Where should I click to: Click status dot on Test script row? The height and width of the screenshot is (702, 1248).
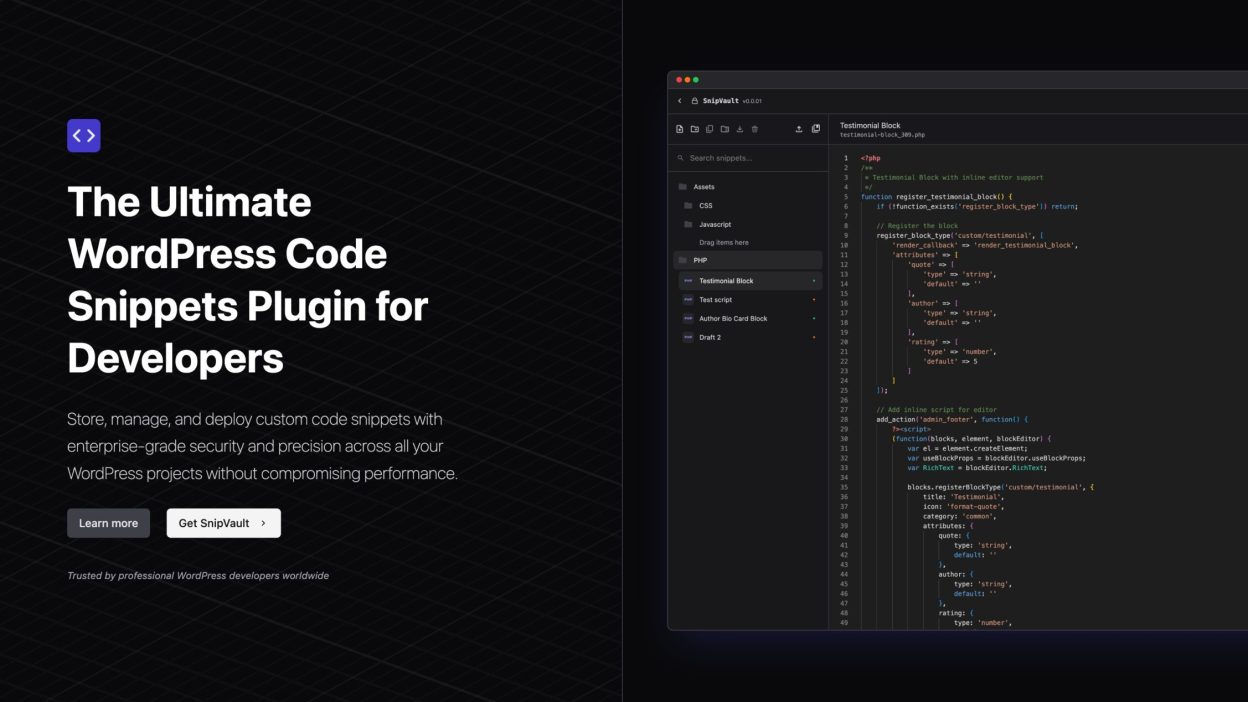click(814, 300)
